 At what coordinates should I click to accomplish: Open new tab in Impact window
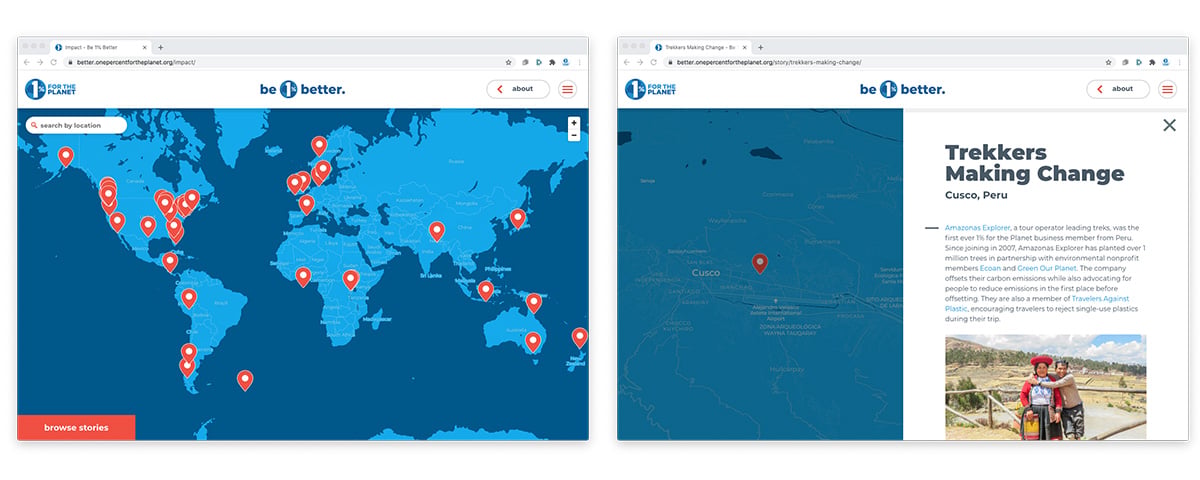[160, 47]
